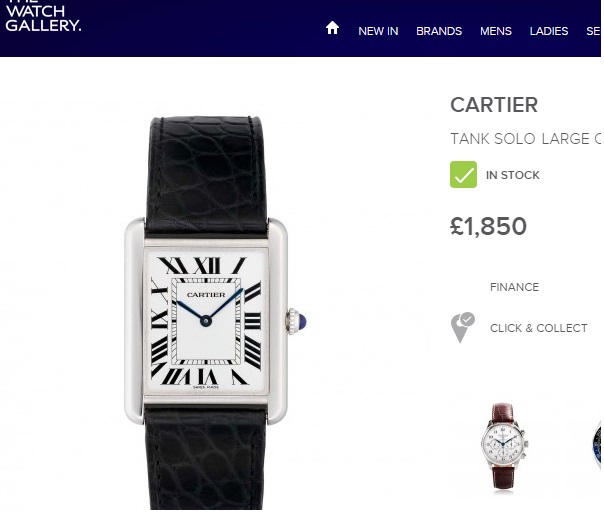Open the MENS menu

496,31
